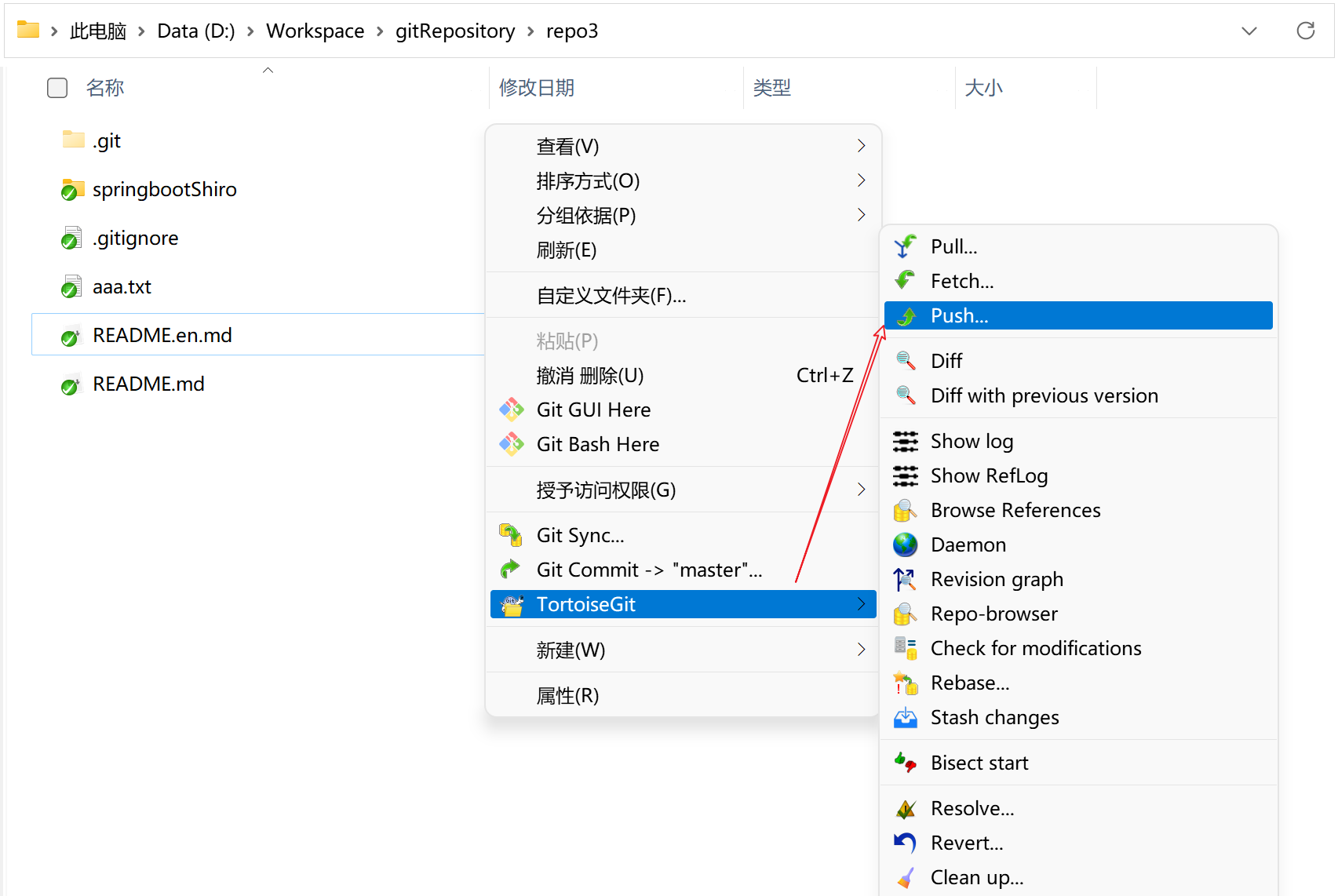
Task: Open the address bar history dropdown
Action: (x=1249, y=31)
